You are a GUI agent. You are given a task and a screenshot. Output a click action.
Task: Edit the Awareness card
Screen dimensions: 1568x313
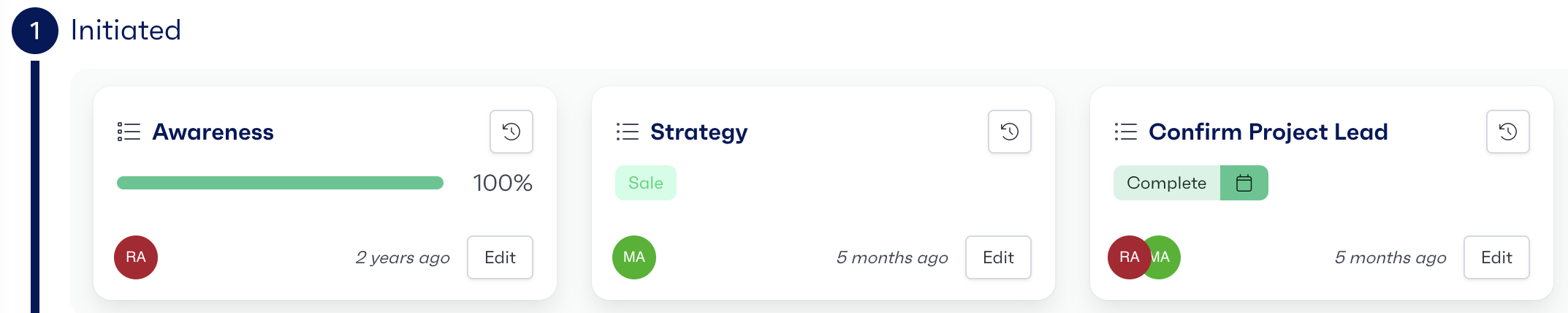500,257
